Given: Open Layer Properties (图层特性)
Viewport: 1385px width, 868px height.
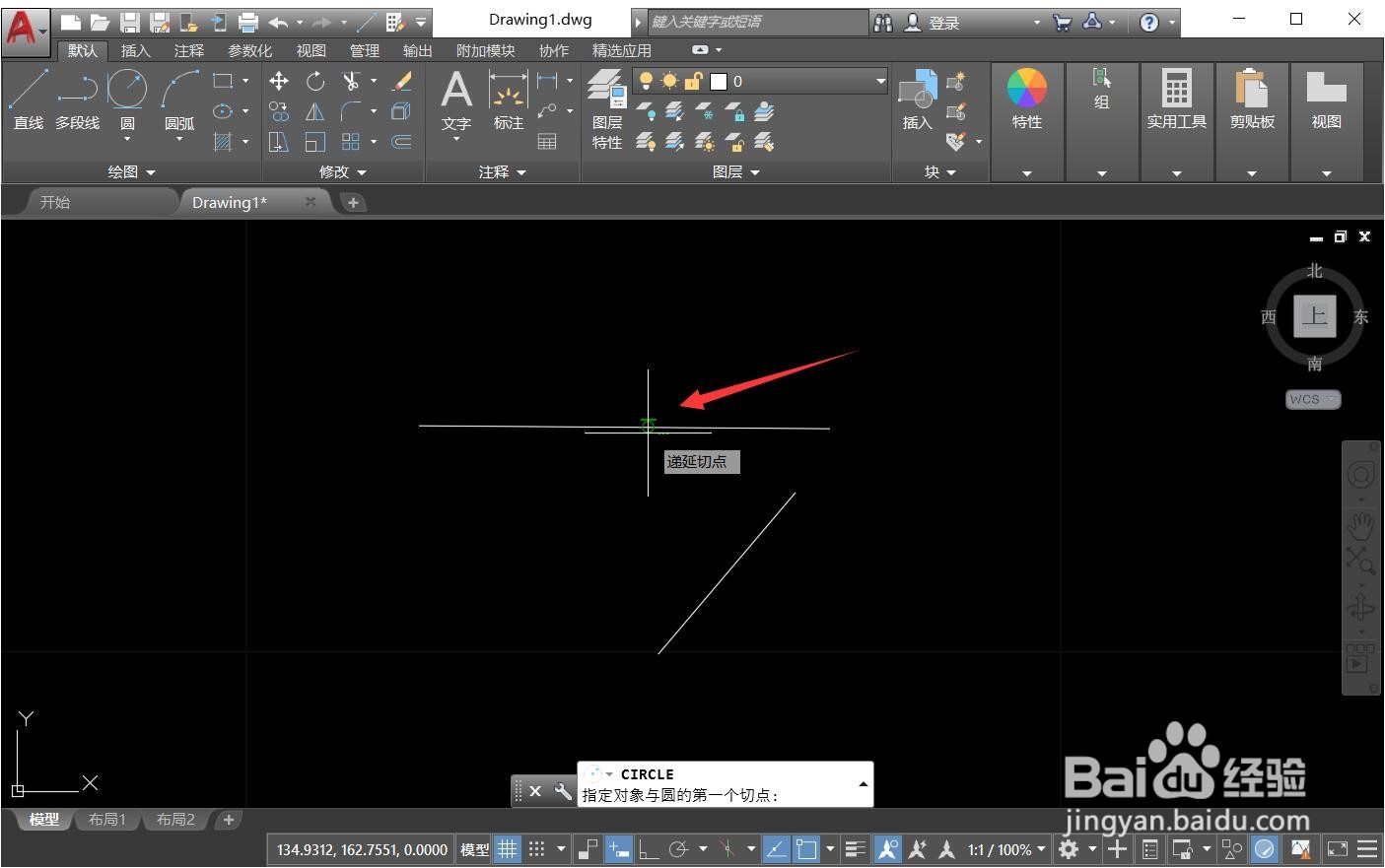Looking at the screenshot, I should pyautogui.click(x=607, y=108).
